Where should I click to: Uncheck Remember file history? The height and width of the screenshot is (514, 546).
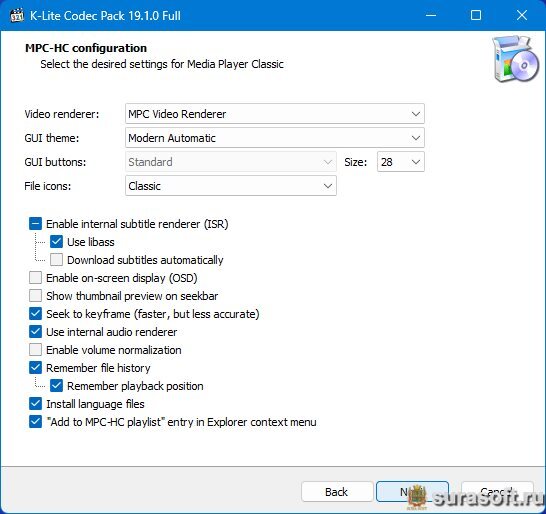[x=36, y=368]
